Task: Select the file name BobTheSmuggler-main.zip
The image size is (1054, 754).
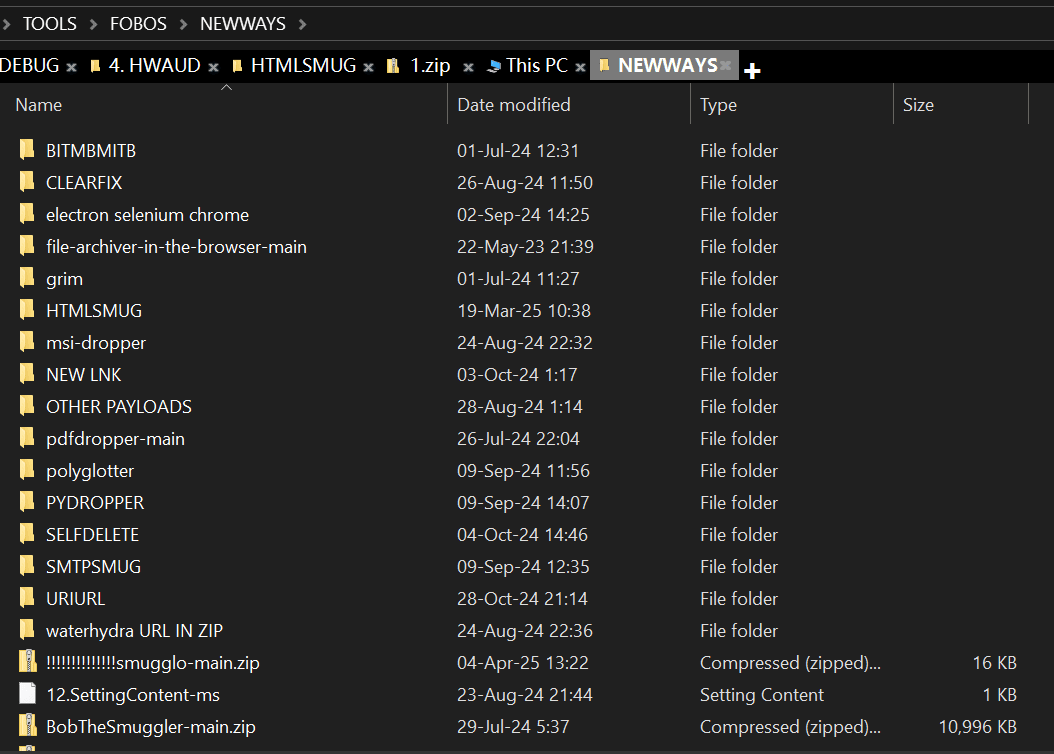Action: [x=151, y=726]
